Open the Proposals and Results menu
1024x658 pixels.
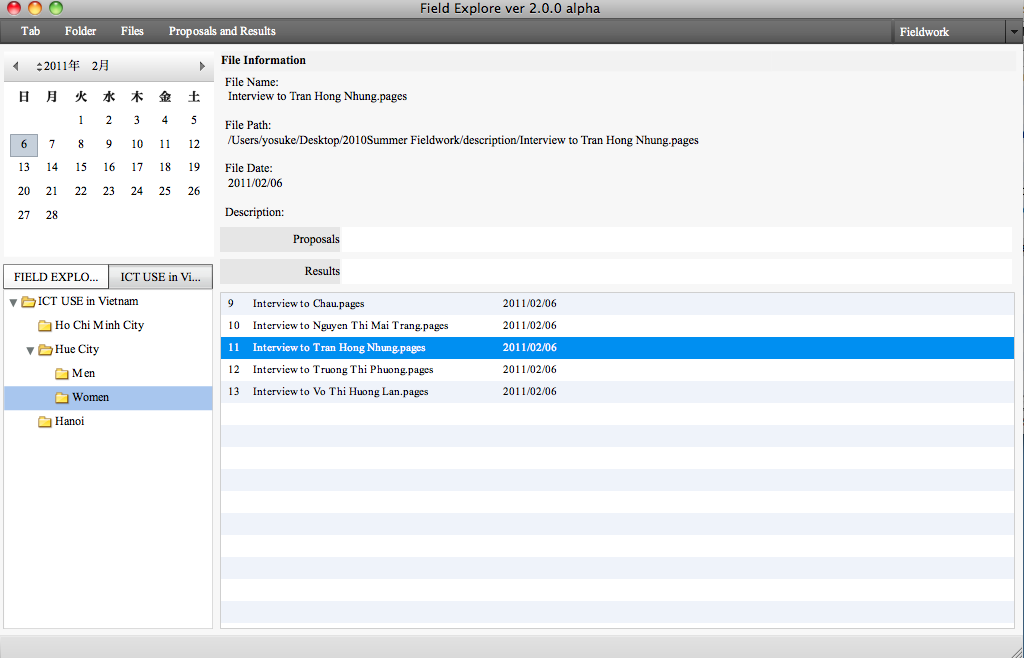222,31
